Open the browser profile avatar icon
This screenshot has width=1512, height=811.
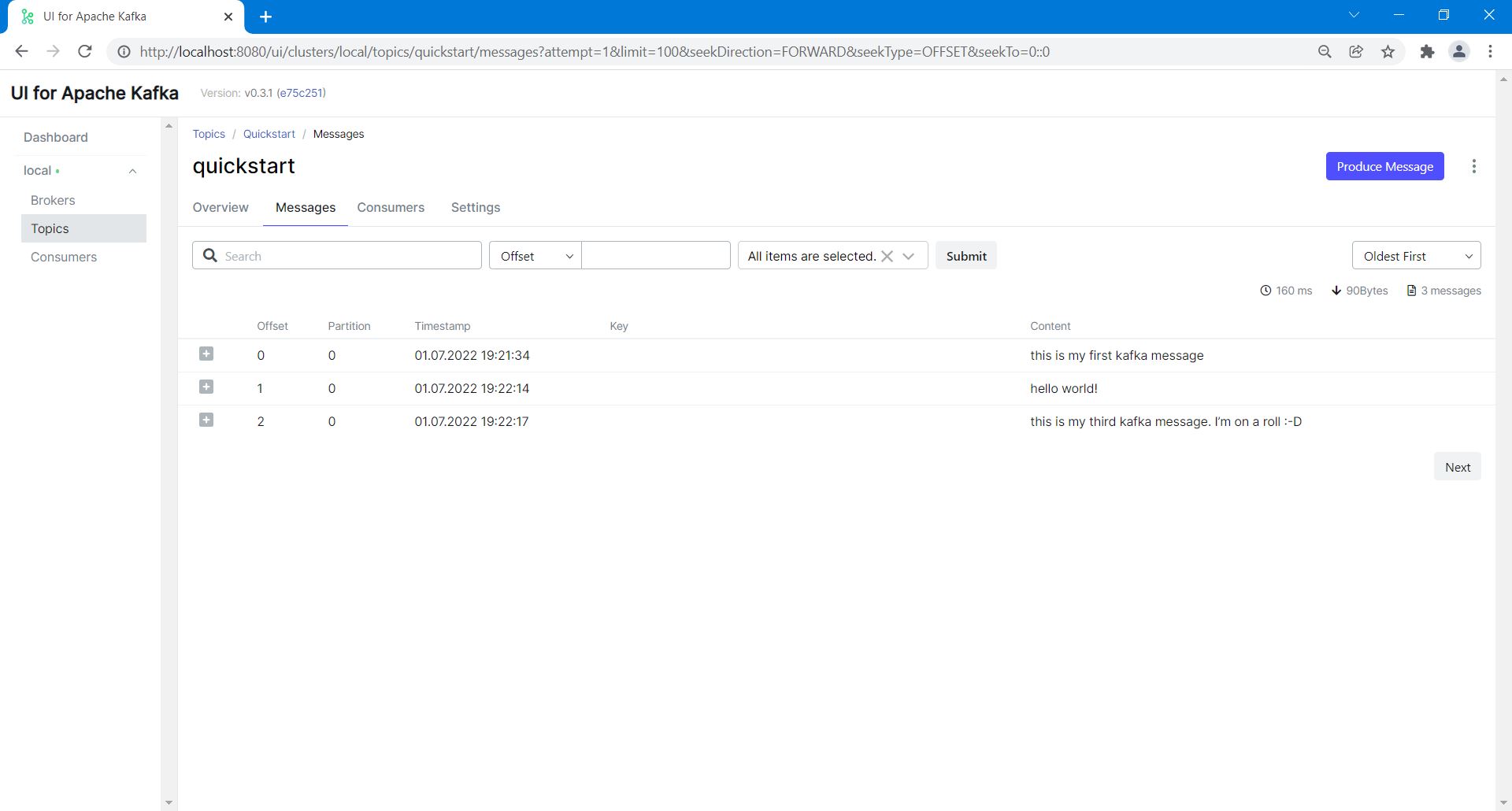1458,52
